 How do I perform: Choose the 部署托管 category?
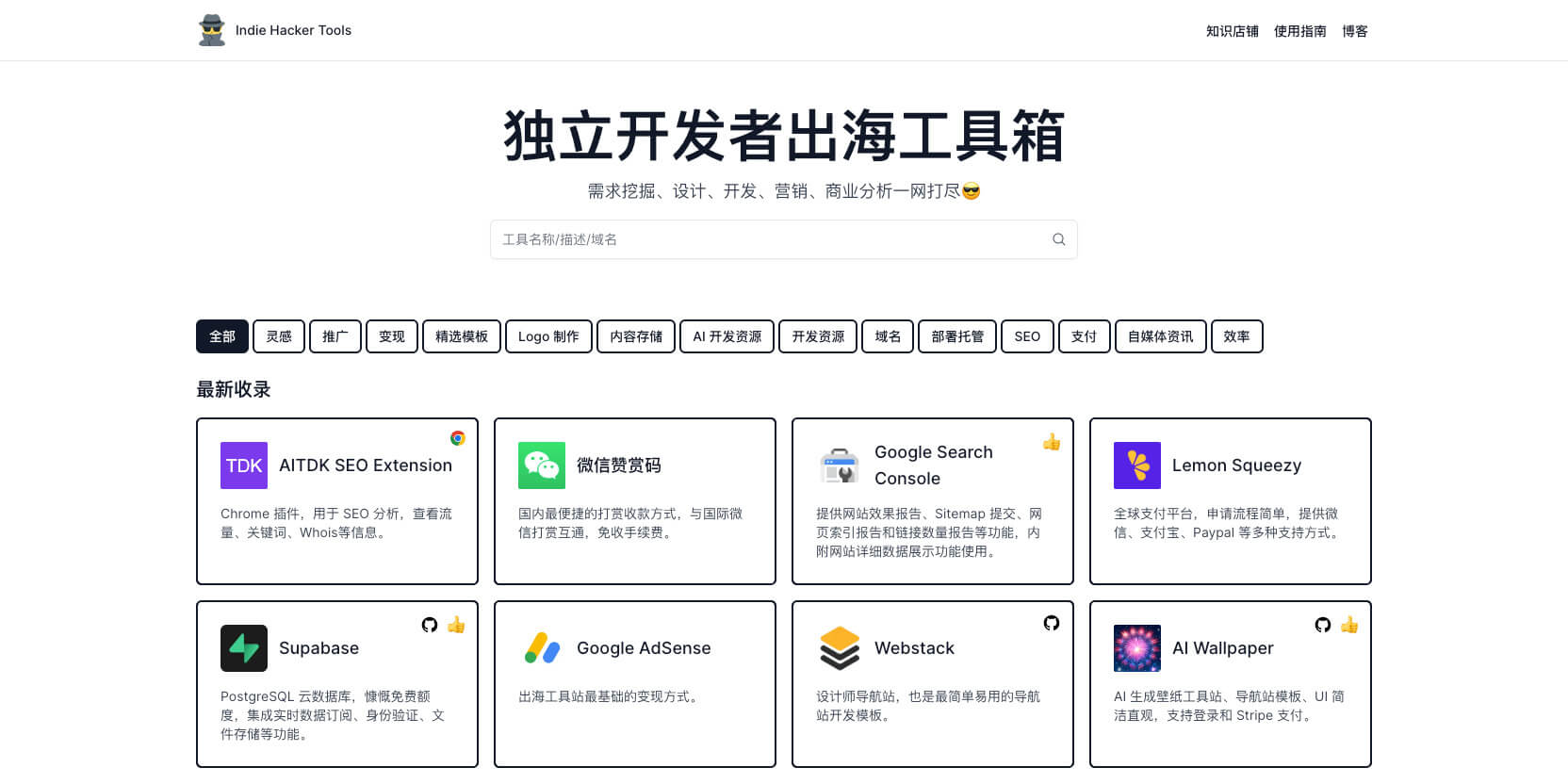pyautogui.click(x=957, y=336)
